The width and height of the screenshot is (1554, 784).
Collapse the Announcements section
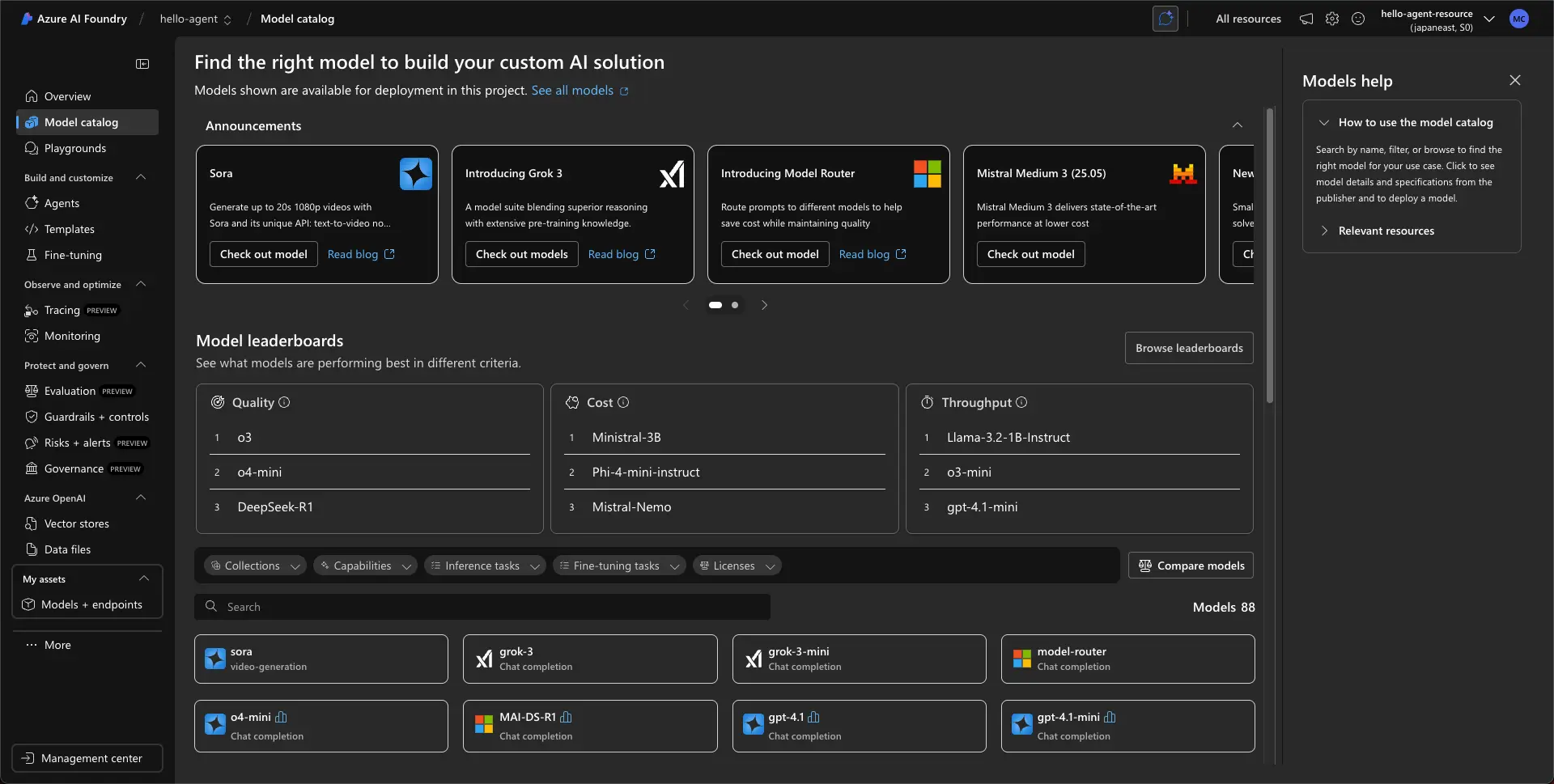[x=1238, y=125]
